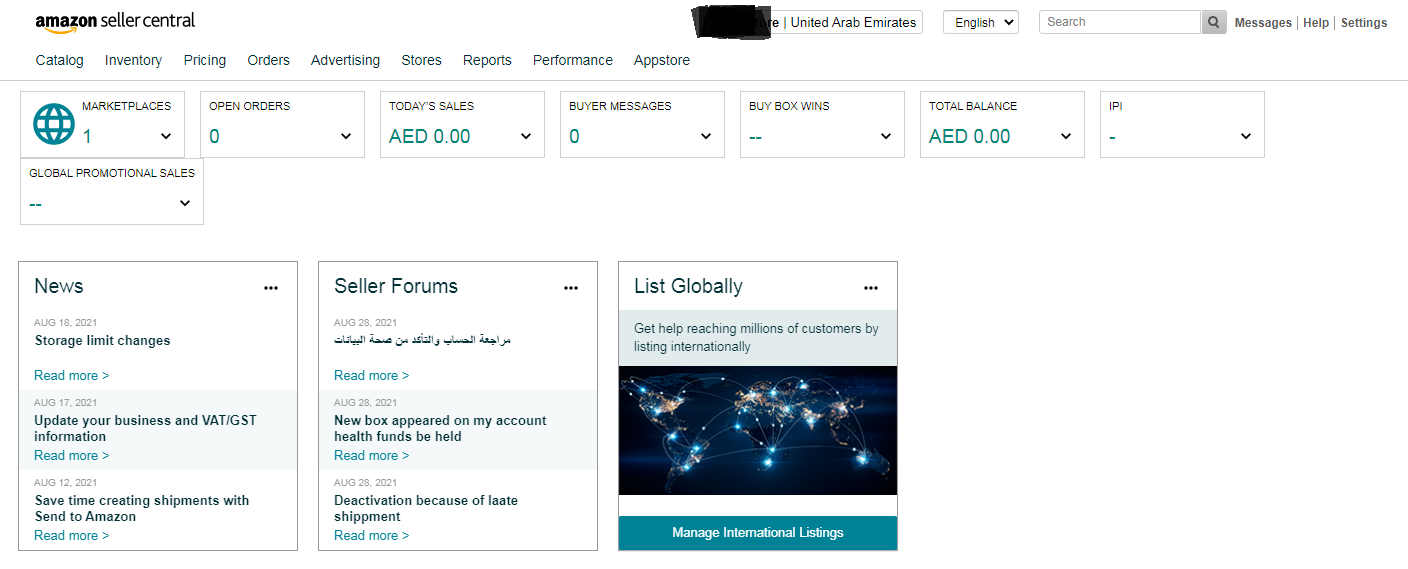Image resolution: width=1408 pixels, height=569 pixels.
Task: Open the Seller Forums three-dot menu
Action: click(x=571, y=288)
